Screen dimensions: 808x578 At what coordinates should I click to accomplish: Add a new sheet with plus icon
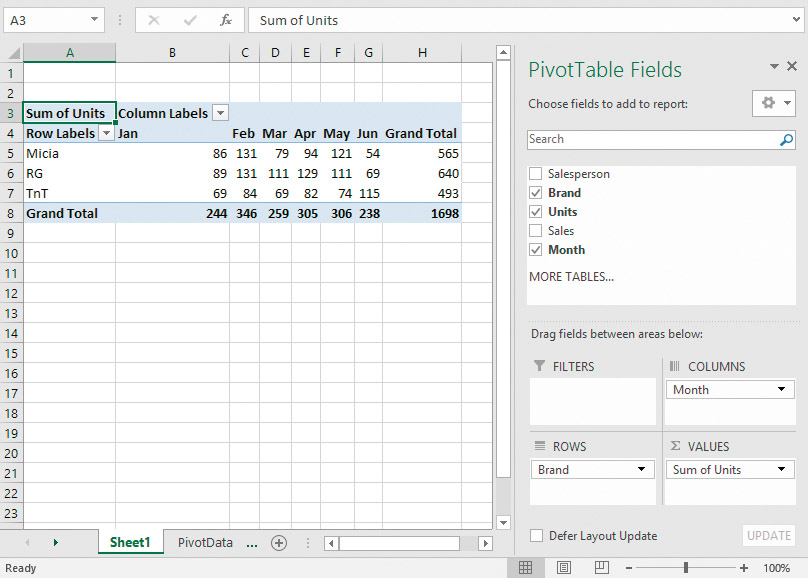click(x=279, y=543)
